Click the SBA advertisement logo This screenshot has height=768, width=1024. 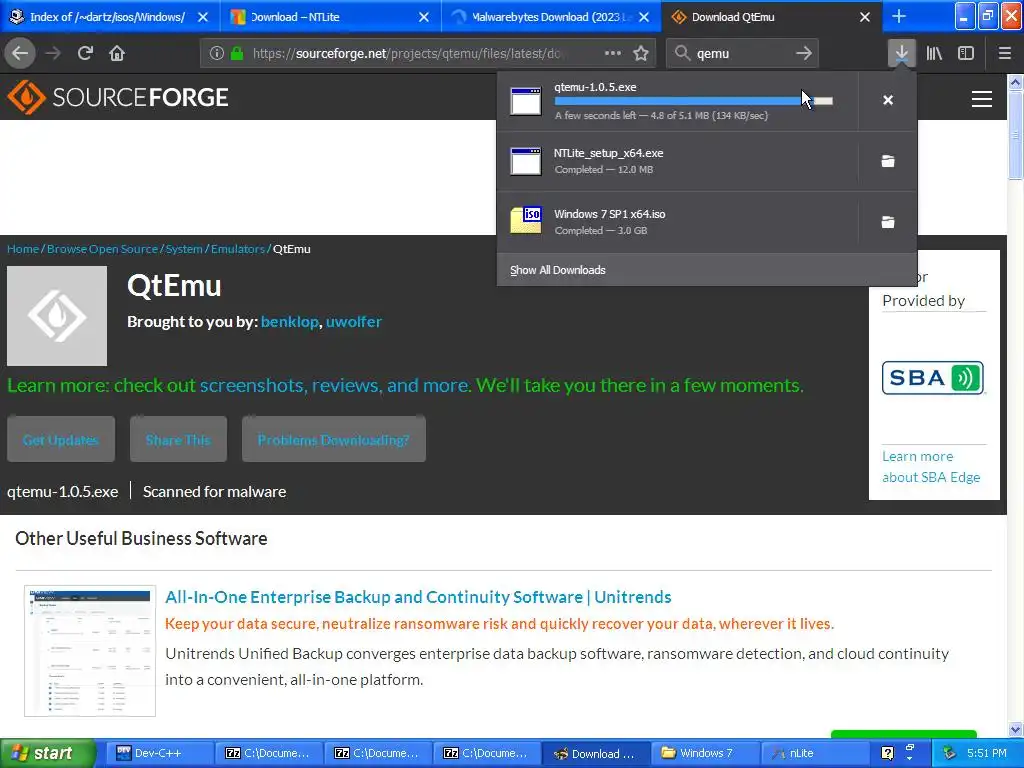933,377
